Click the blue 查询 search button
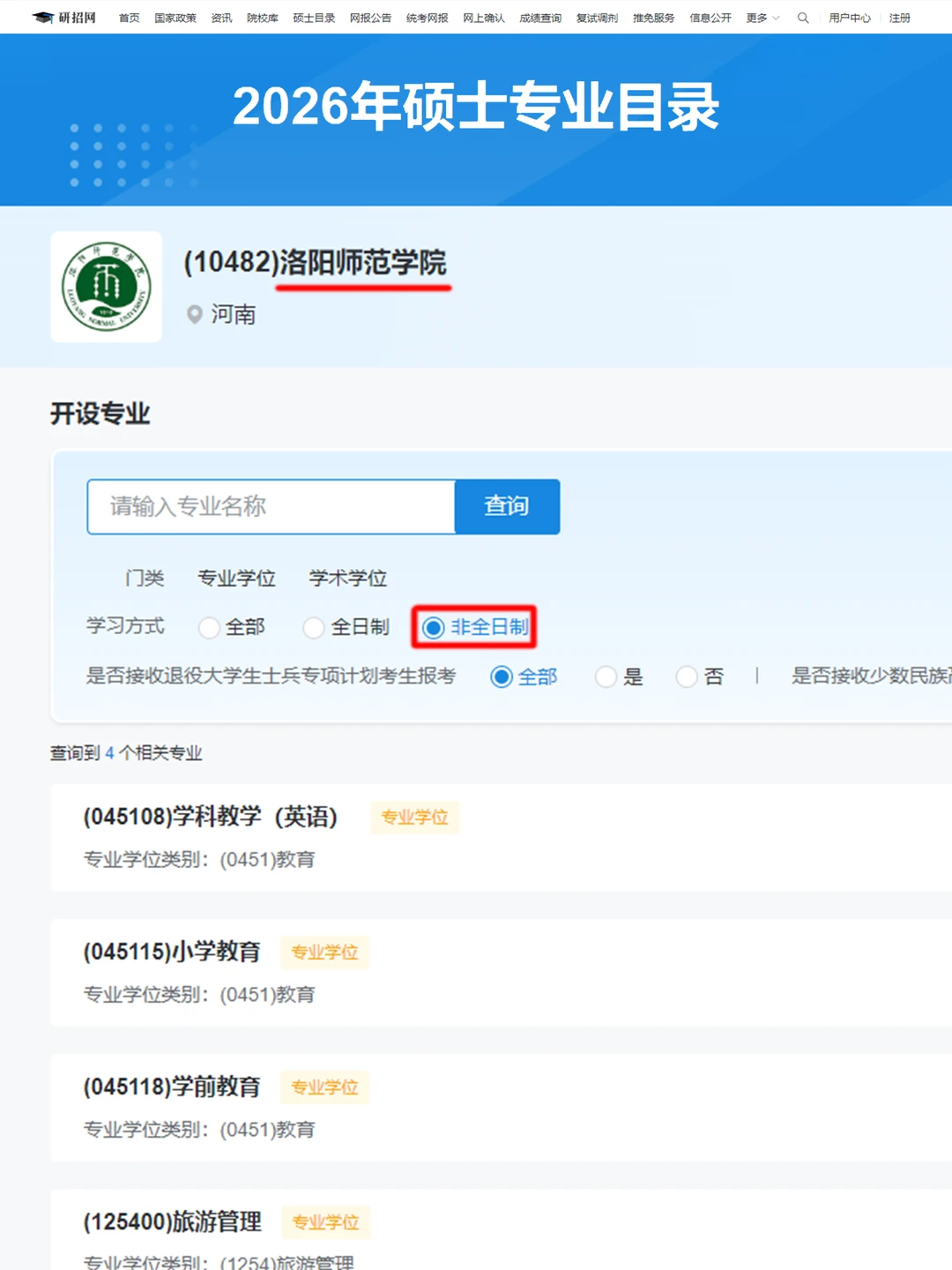The height and width of the screenshot is (1270, 952). [507, 506]
